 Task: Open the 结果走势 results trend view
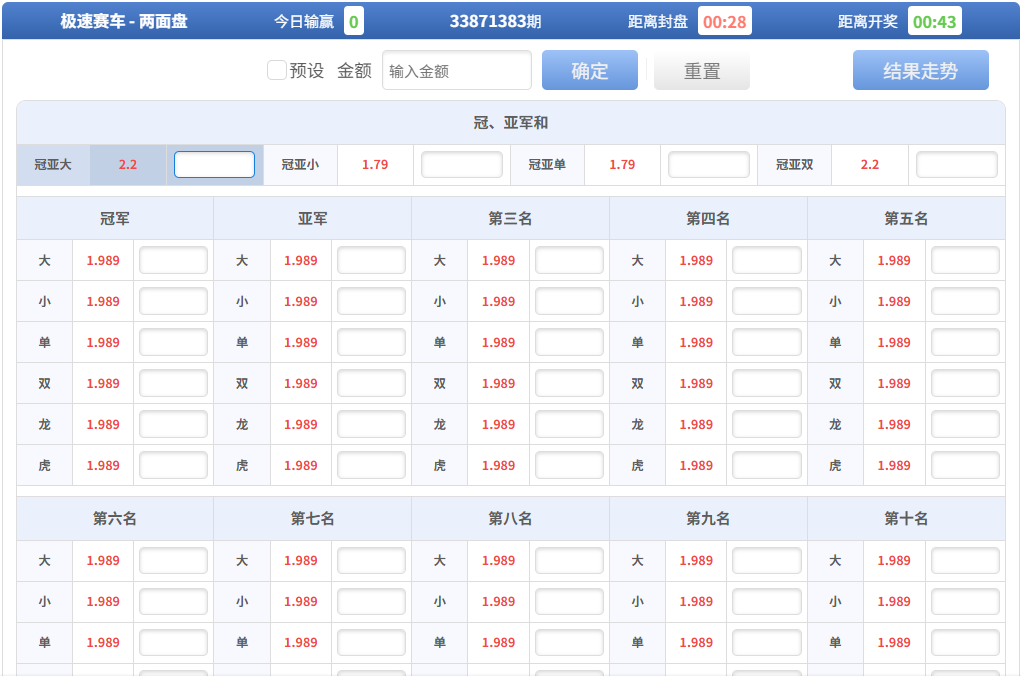click(x=920, y=70)
